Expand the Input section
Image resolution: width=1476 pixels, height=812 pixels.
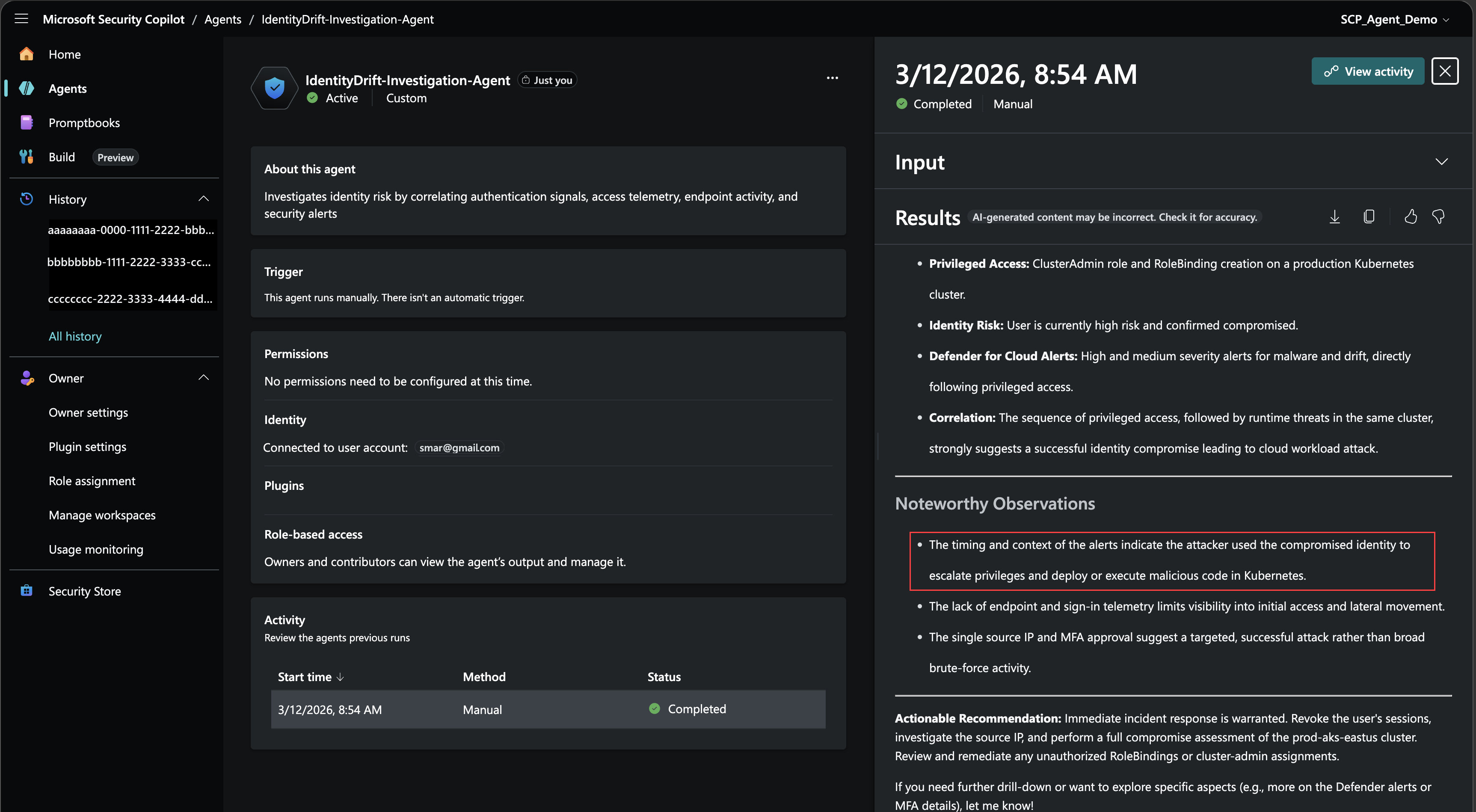coord(1442,162)
